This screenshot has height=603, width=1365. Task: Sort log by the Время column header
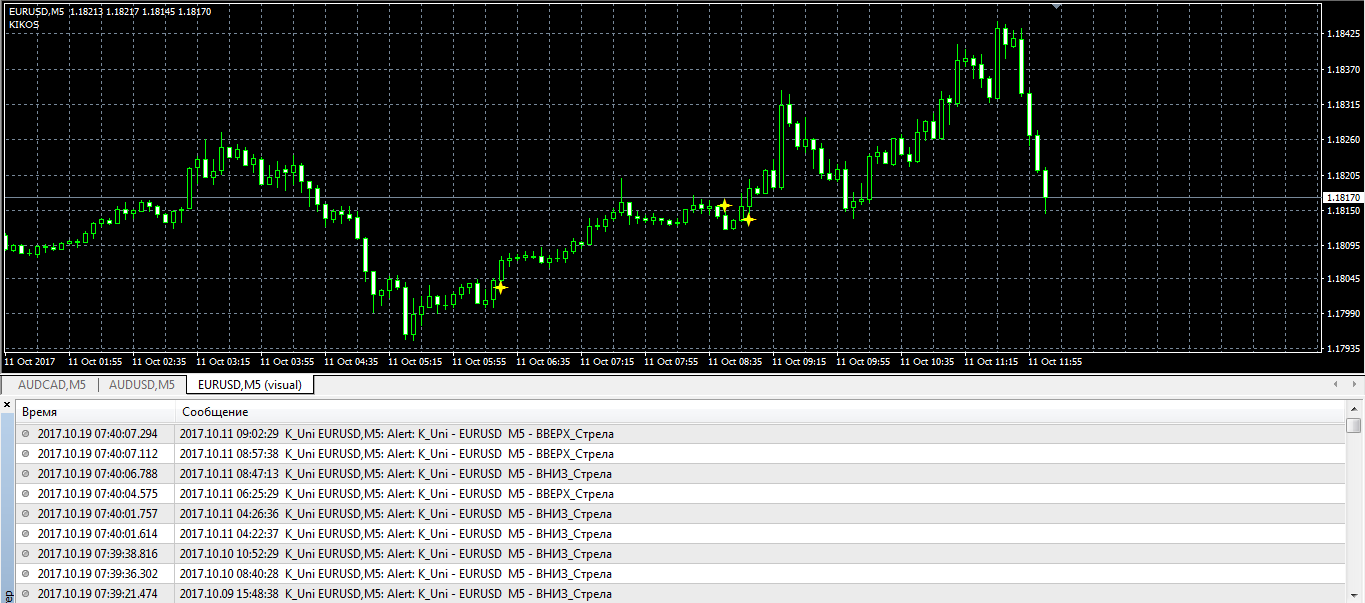tap(96, 411)
